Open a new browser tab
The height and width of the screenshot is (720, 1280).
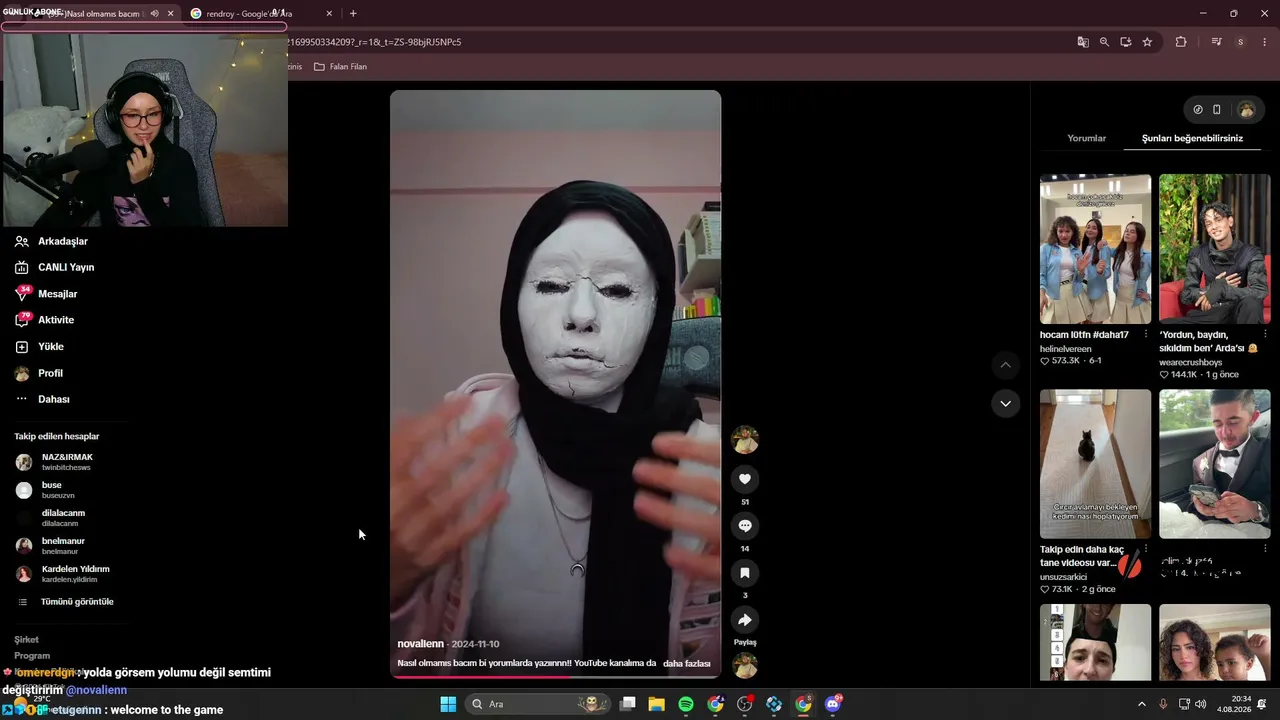pyautogui.click(x=353, y=14)
